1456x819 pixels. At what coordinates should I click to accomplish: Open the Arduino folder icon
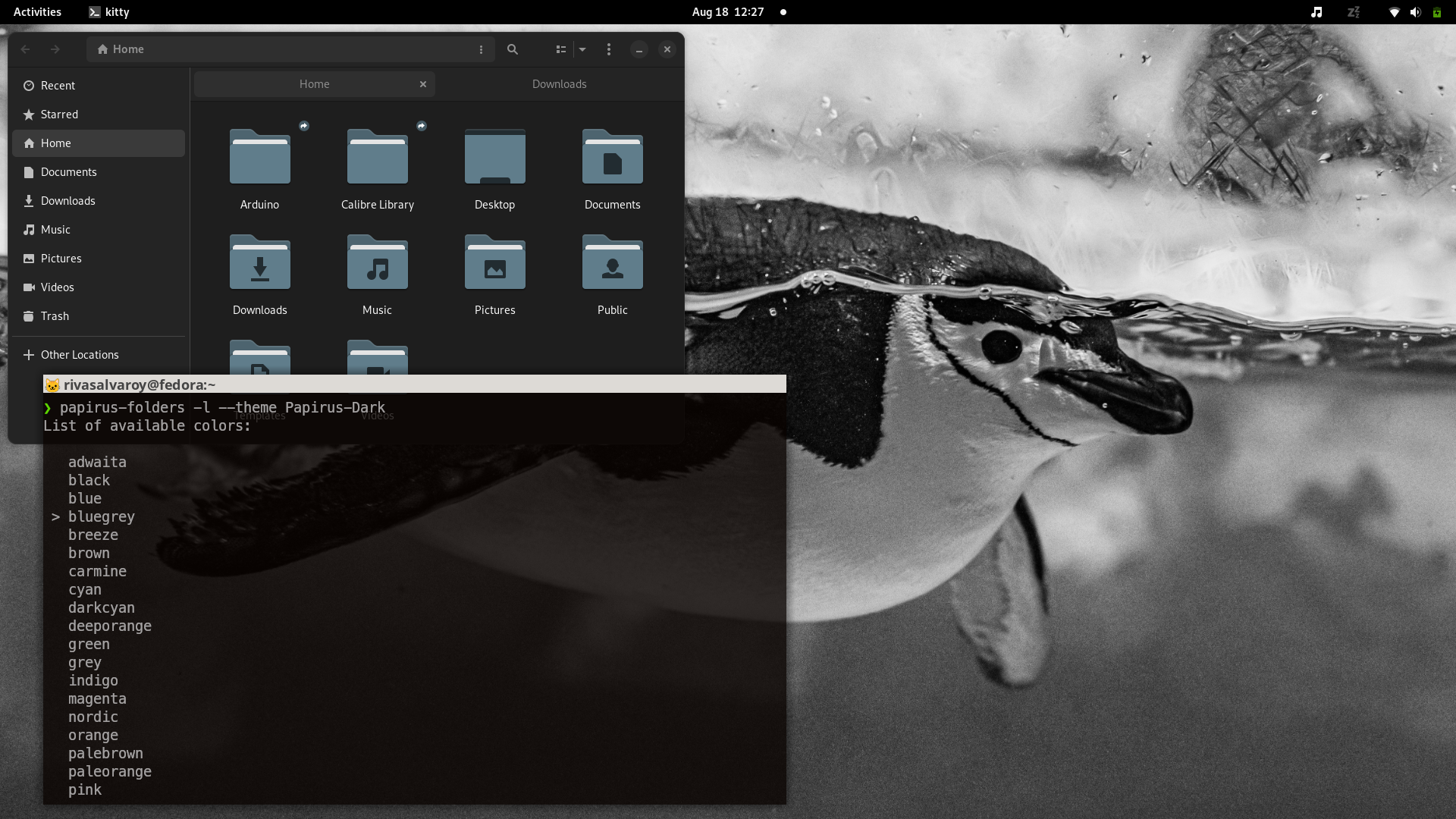click(259, 156)
